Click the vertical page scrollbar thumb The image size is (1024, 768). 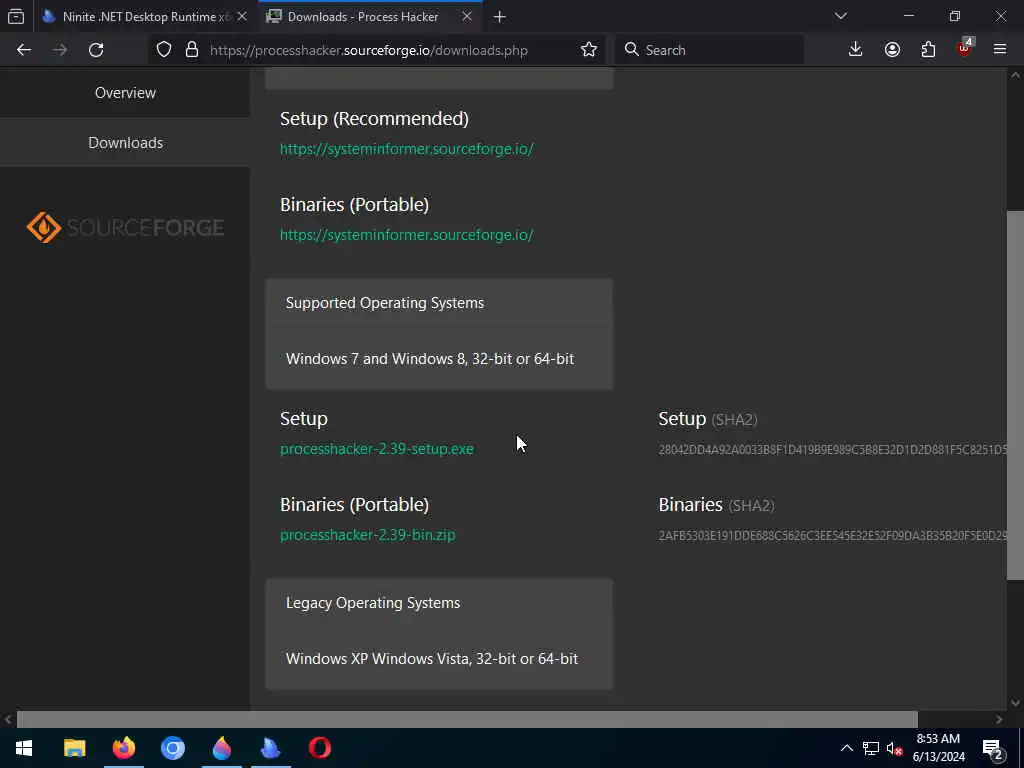pyautogui.click(x=1015, y=394)
